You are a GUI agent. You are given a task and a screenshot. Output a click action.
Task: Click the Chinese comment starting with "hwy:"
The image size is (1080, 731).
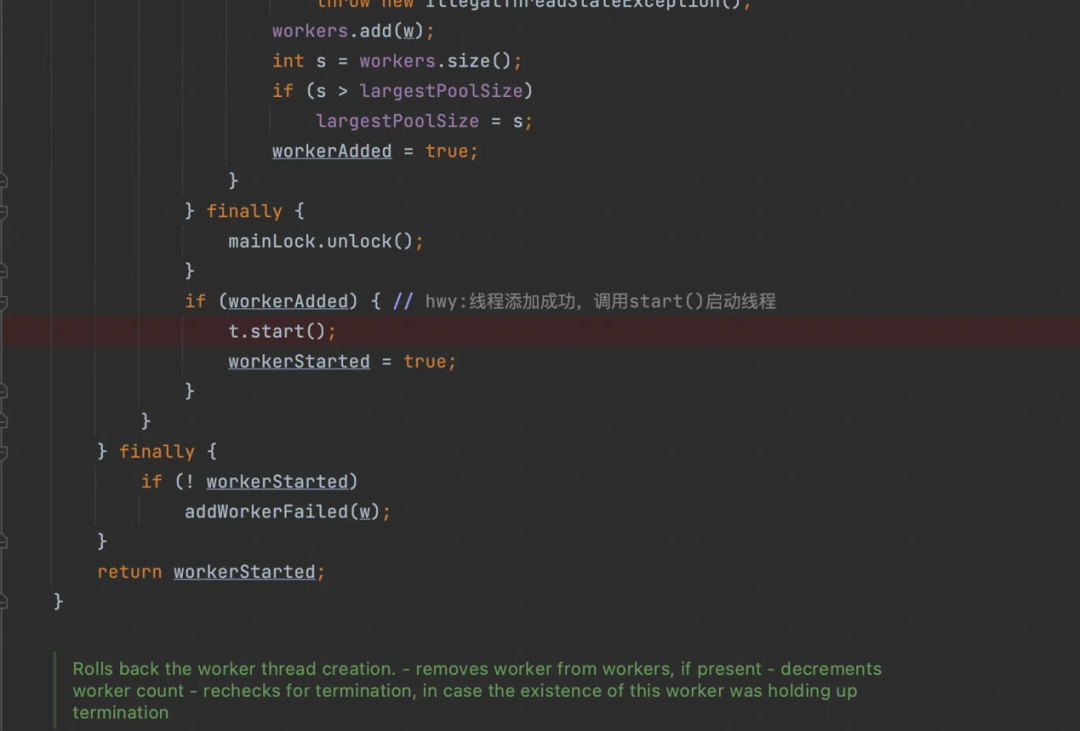click(x=600, y=302)
